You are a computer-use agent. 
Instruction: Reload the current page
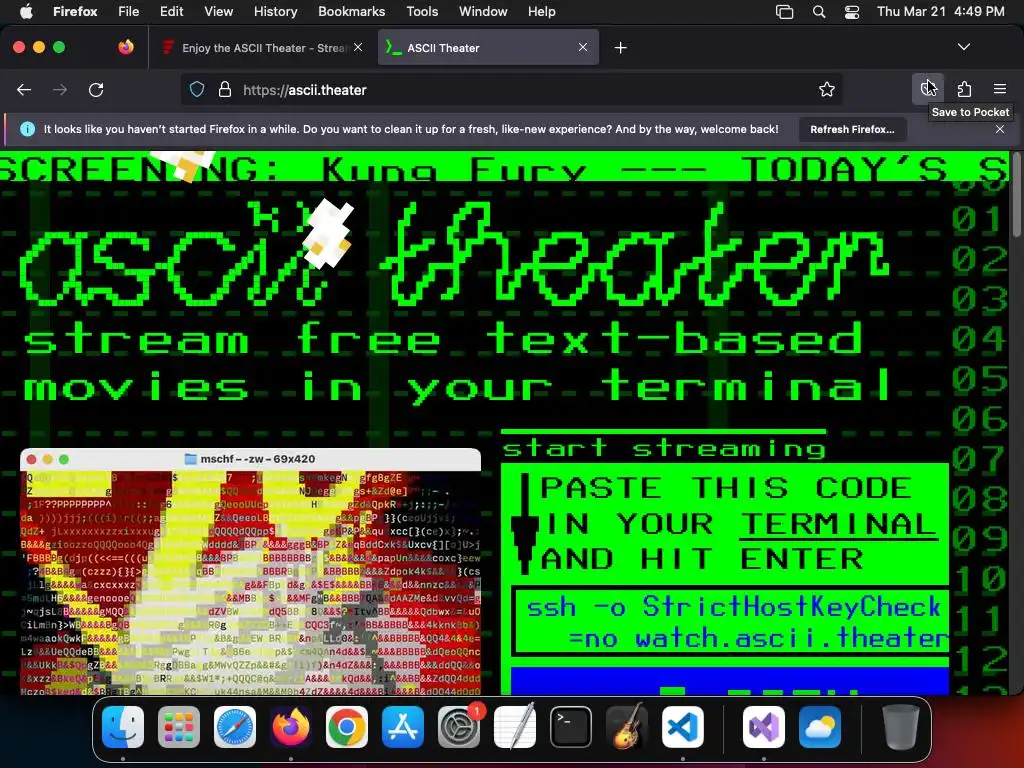pyautogui.click(x=96, y=89)
